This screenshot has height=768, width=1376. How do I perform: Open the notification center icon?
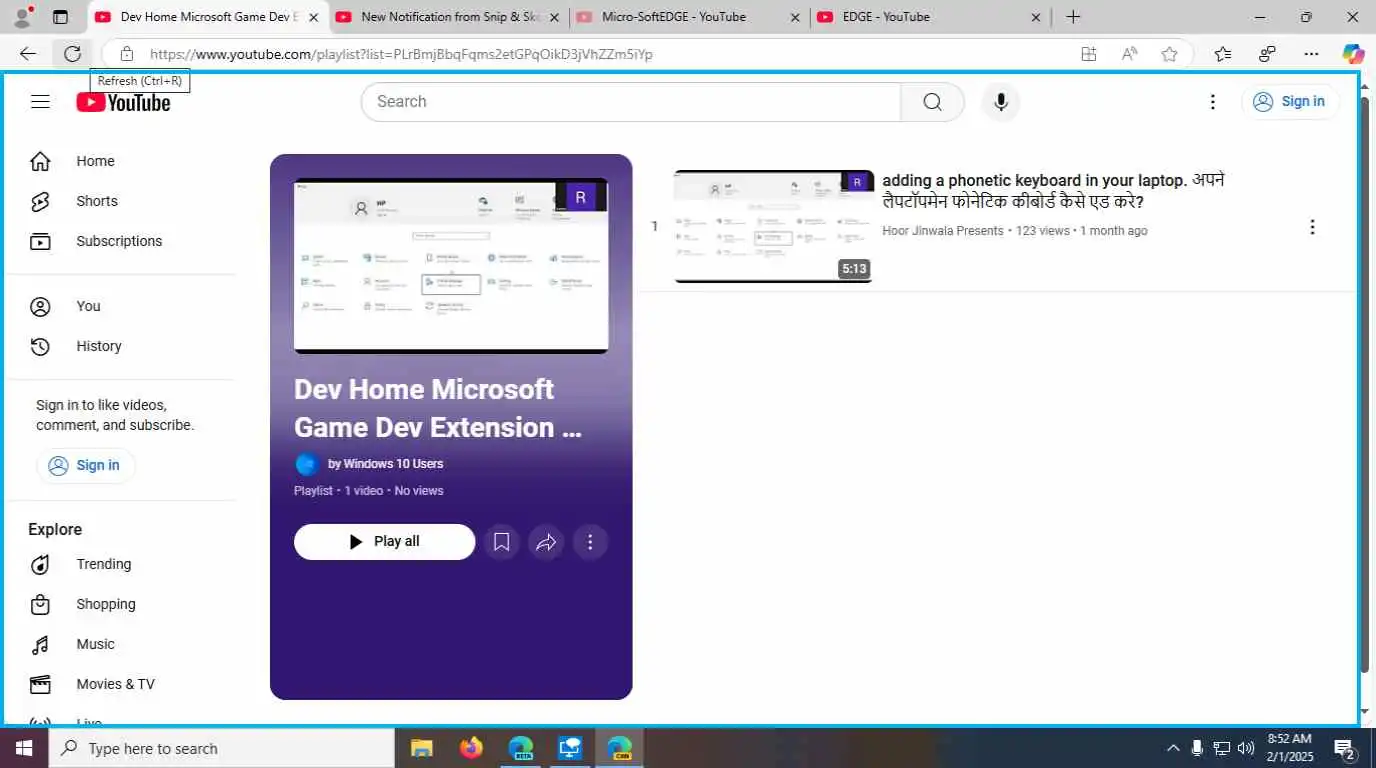1345,749
